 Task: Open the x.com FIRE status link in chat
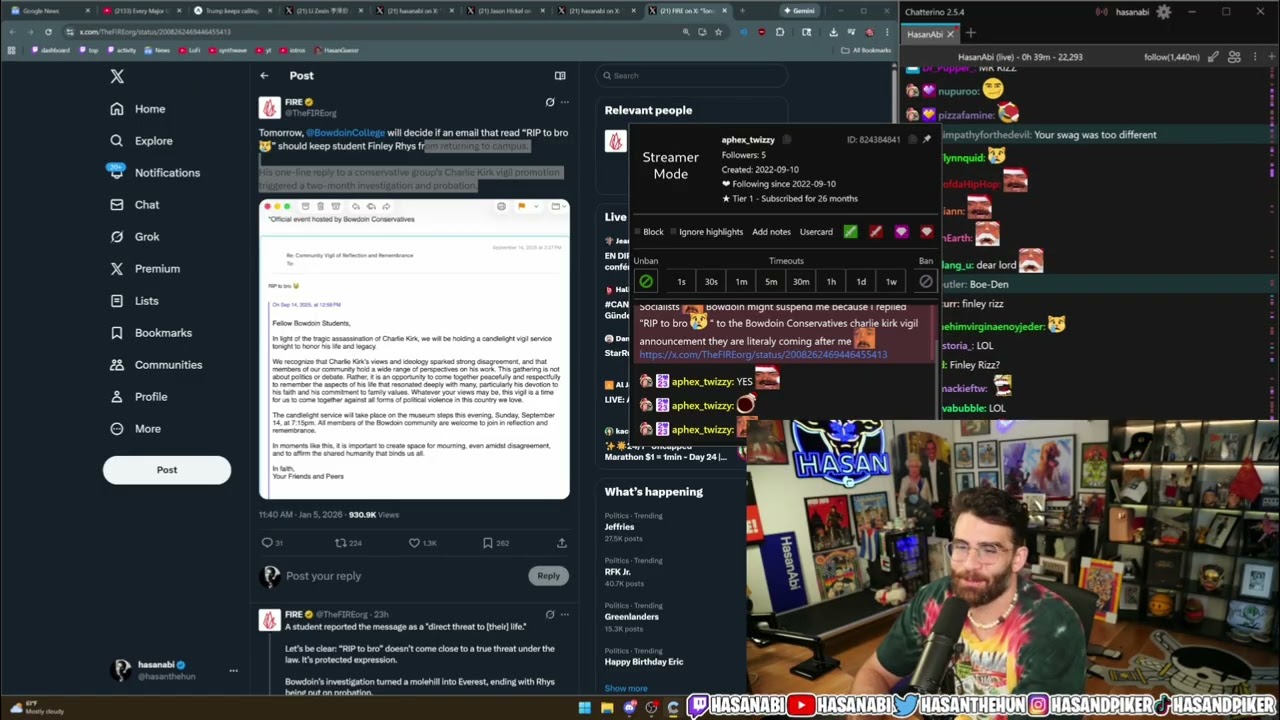click(x=763, y=355)
